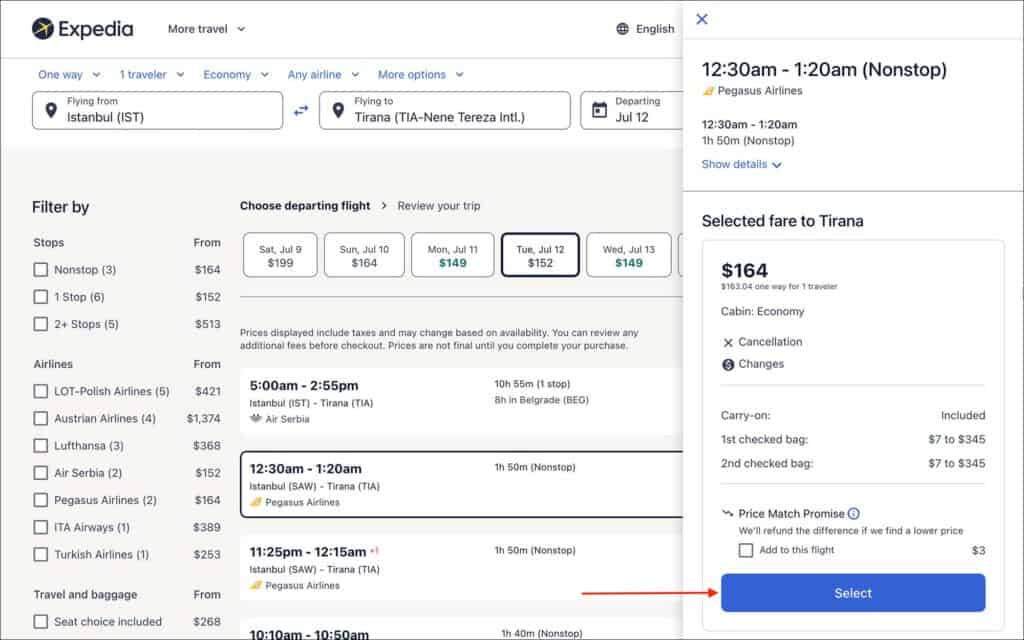This screenshot has width=1024, height=640.
Task: Open the Any airline dropdown
Action: pyautogui.click(x=323, y=74)
